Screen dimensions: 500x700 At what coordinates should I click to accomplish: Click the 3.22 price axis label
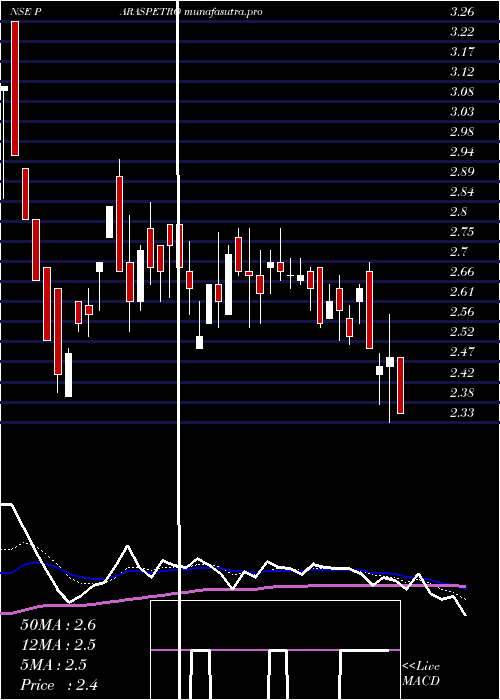click(x=462, y=32)
